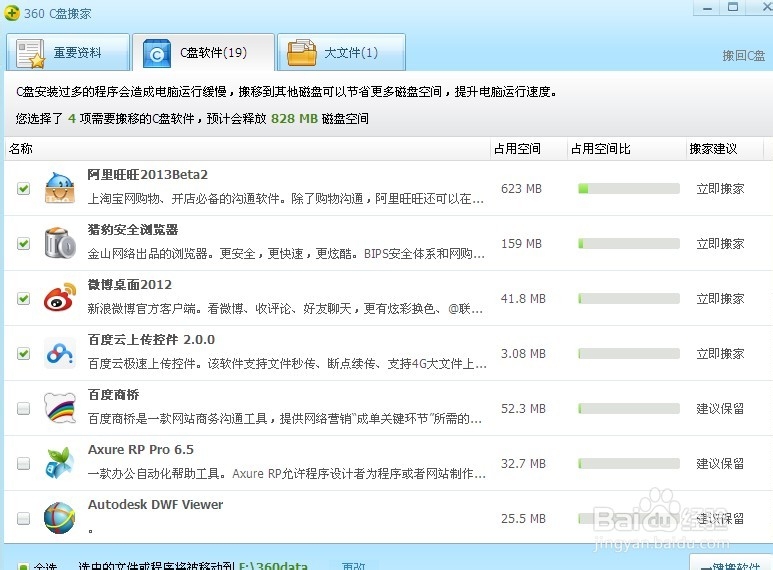Click the 360 C盘搬家 logo icon

(x=12, y=13)
